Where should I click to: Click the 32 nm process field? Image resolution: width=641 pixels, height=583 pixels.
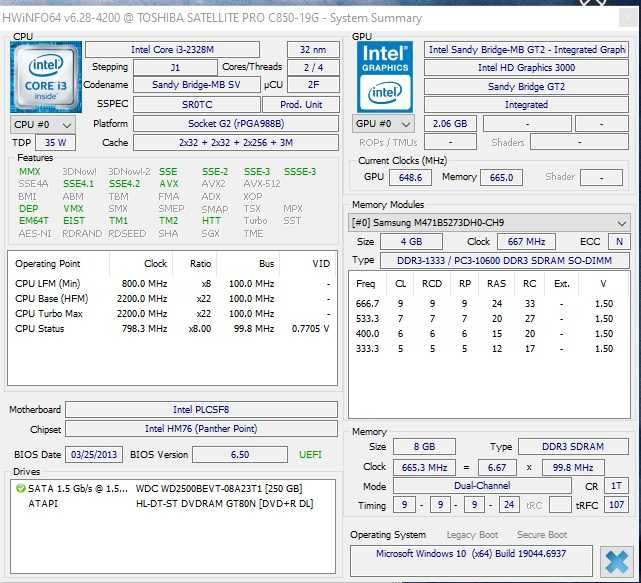tap(313, 50)
